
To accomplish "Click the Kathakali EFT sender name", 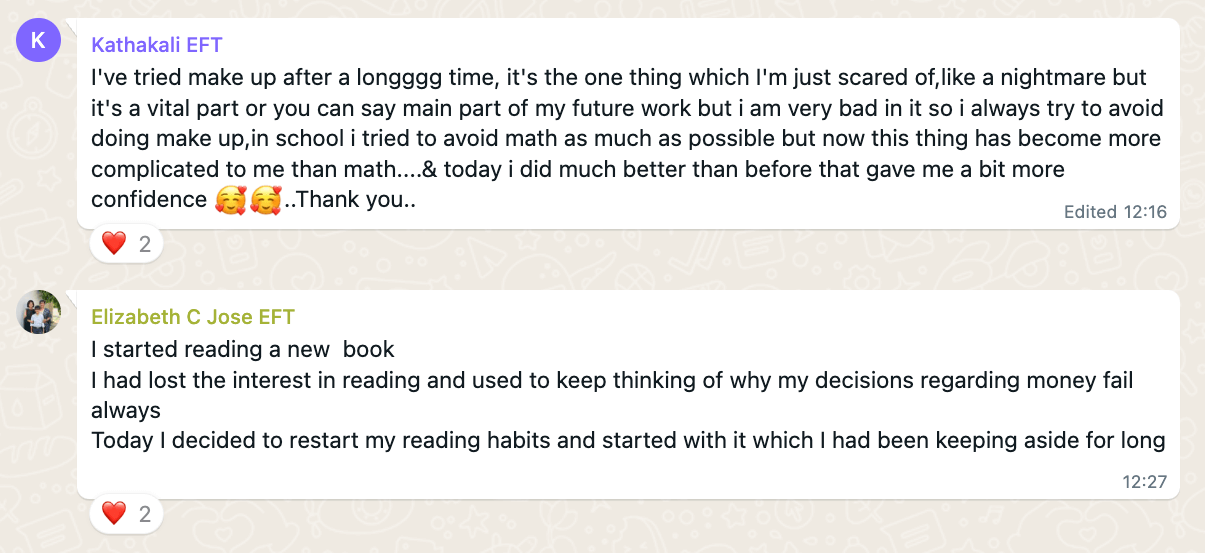I will tap(156, 44).
